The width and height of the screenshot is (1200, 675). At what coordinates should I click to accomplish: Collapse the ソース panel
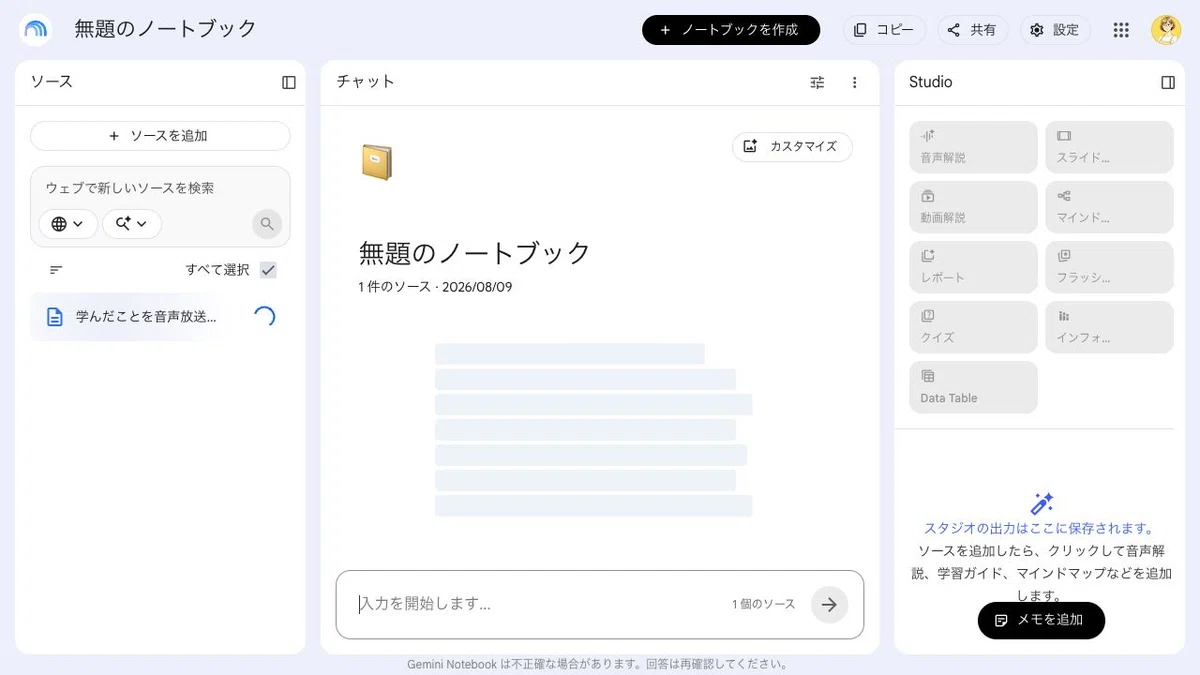(289, 82)
